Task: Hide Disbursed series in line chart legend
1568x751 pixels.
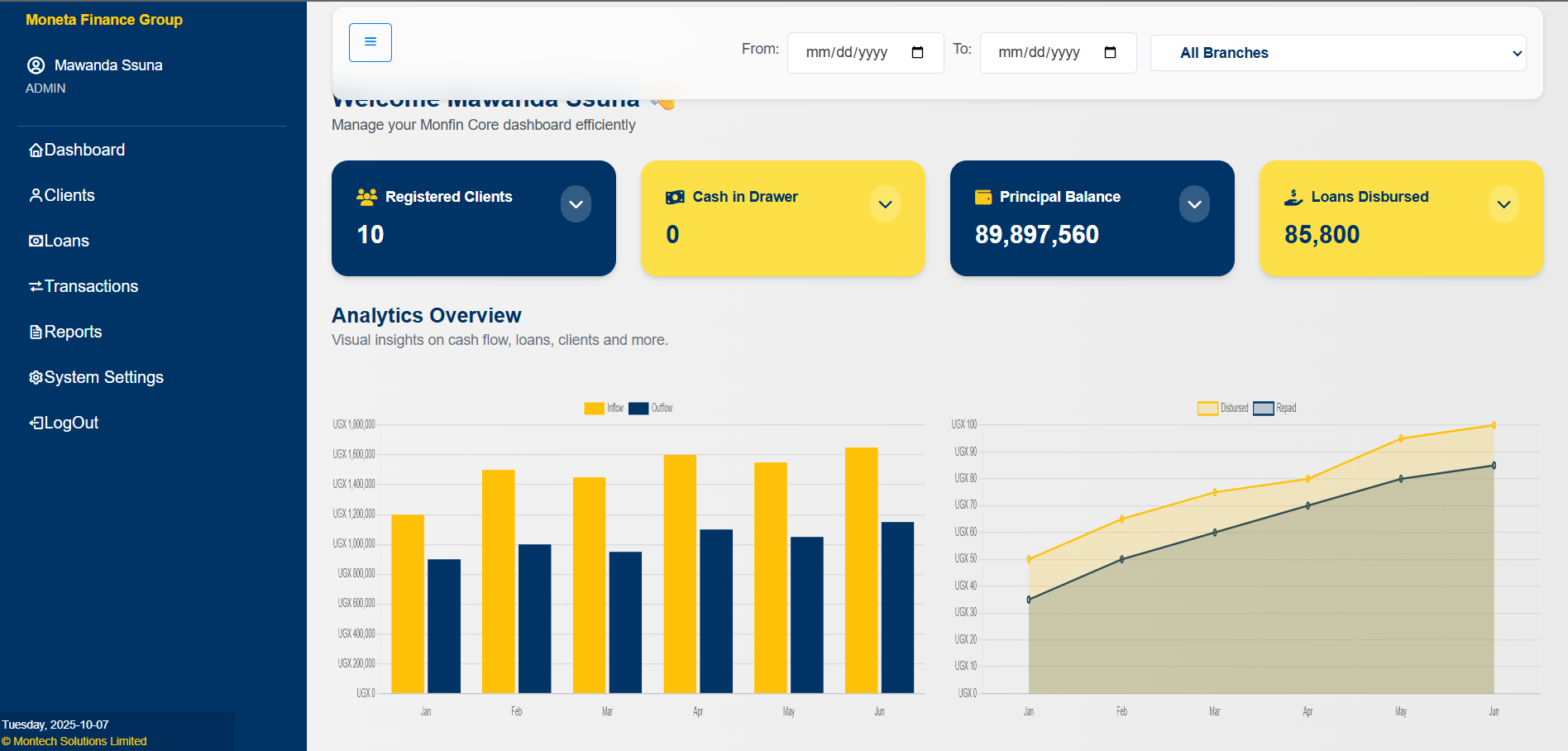Action: click(x=1207, y=408)
